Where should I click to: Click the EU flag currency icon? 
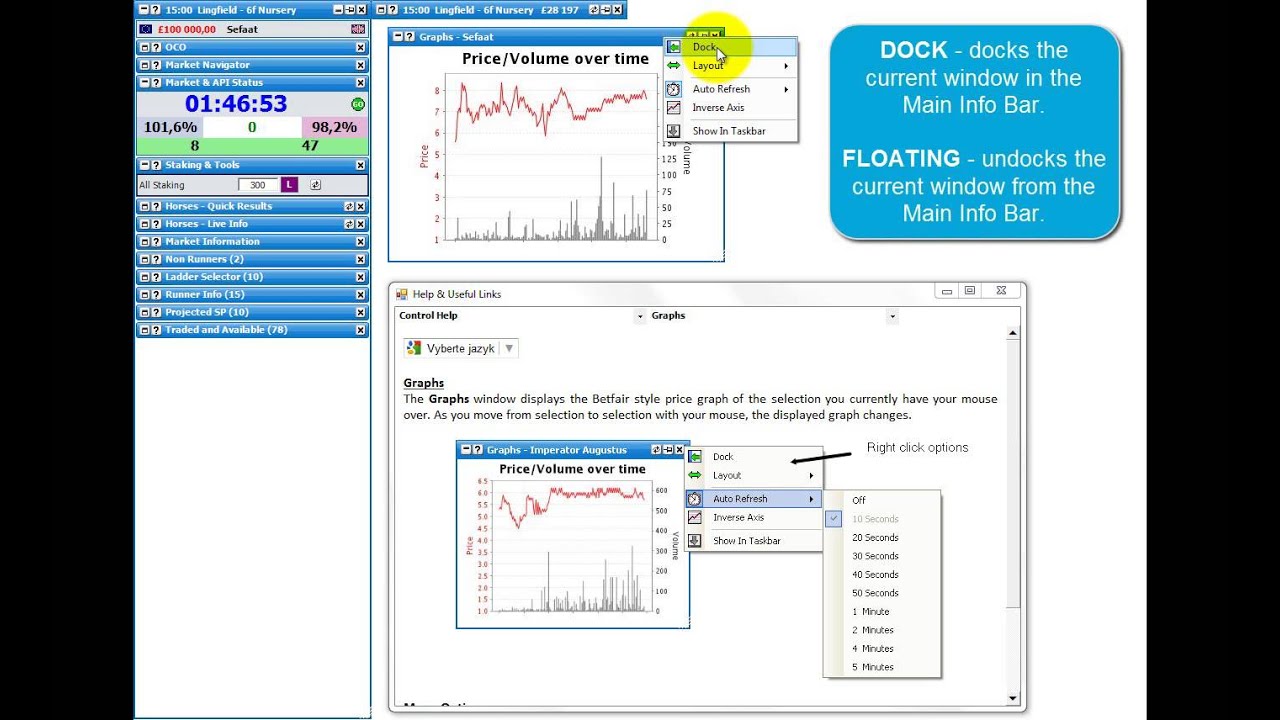click(x=146, y=29)
